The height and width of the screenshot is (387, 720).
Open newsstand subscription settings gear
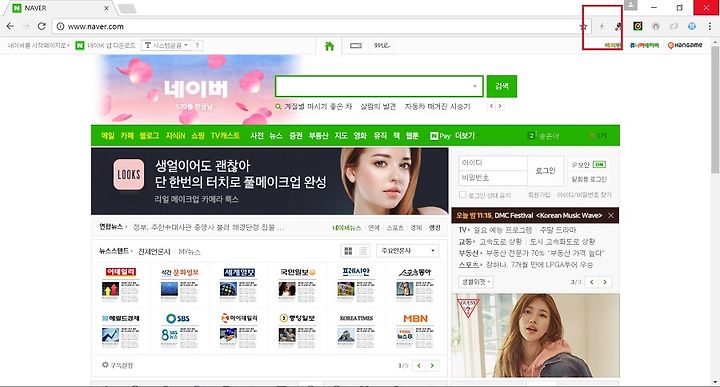click(x=105, y=365)
